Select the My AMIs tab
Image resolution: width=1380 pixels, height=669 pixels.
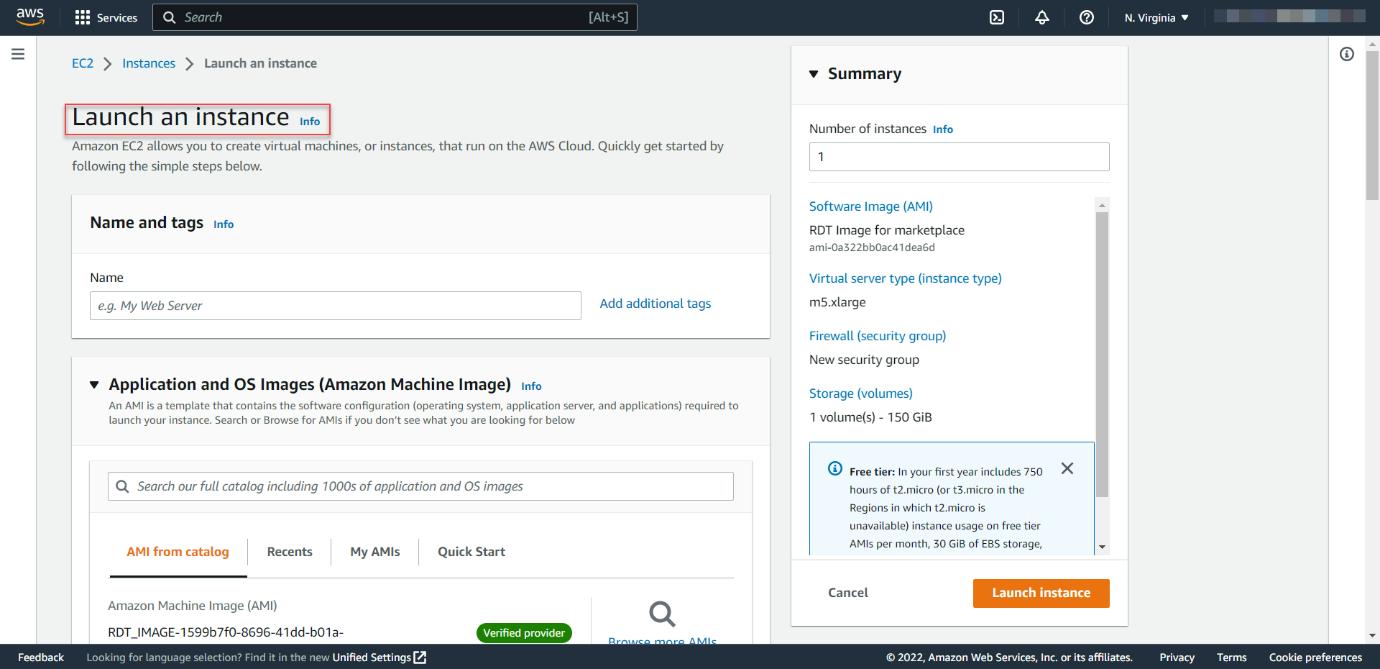point(375,551)
